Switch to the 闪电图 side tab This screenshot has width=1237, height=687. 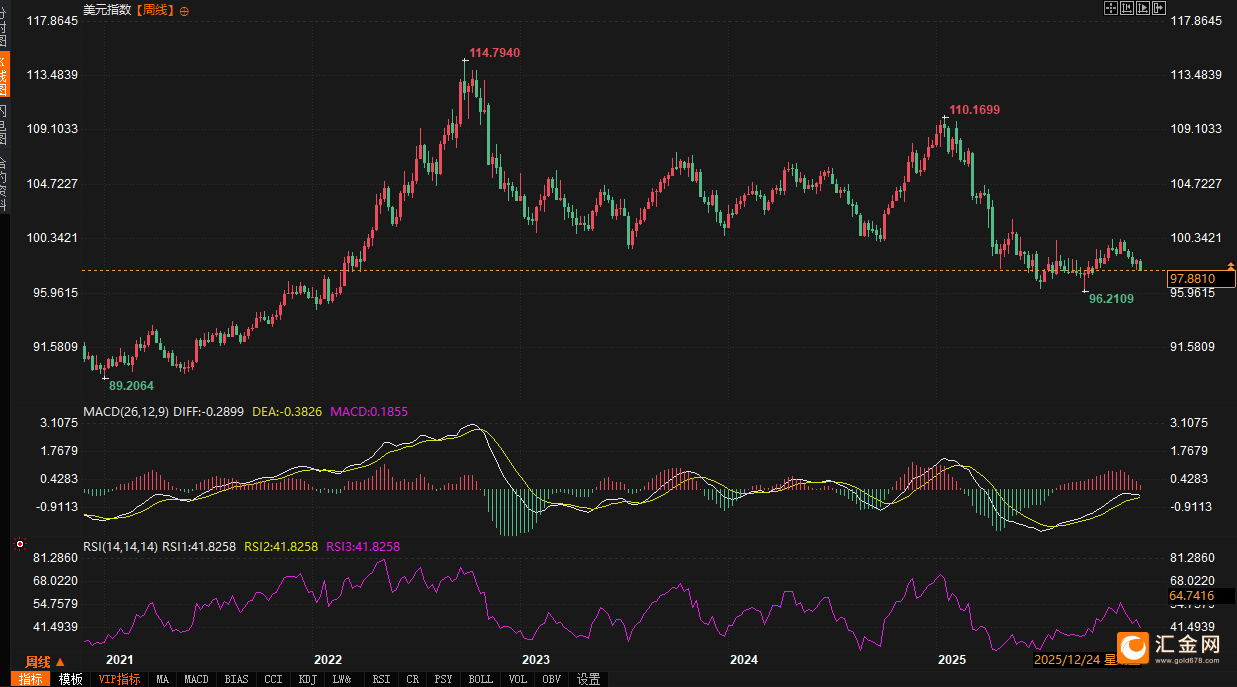pyautogui.click(x=3, y=124)
